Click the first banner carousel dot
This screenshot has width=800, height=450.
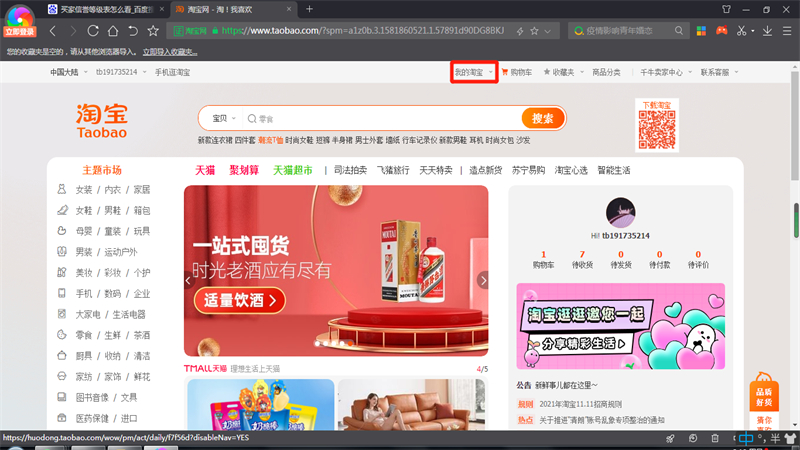pyautogui.click(x=317, y=343)
